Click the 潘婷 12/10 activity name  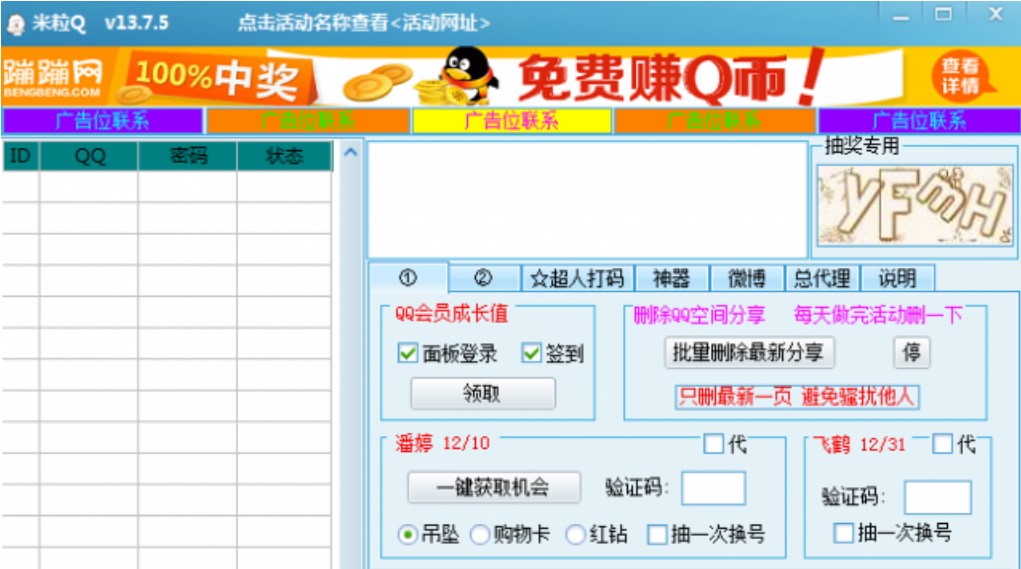point(443,443)
